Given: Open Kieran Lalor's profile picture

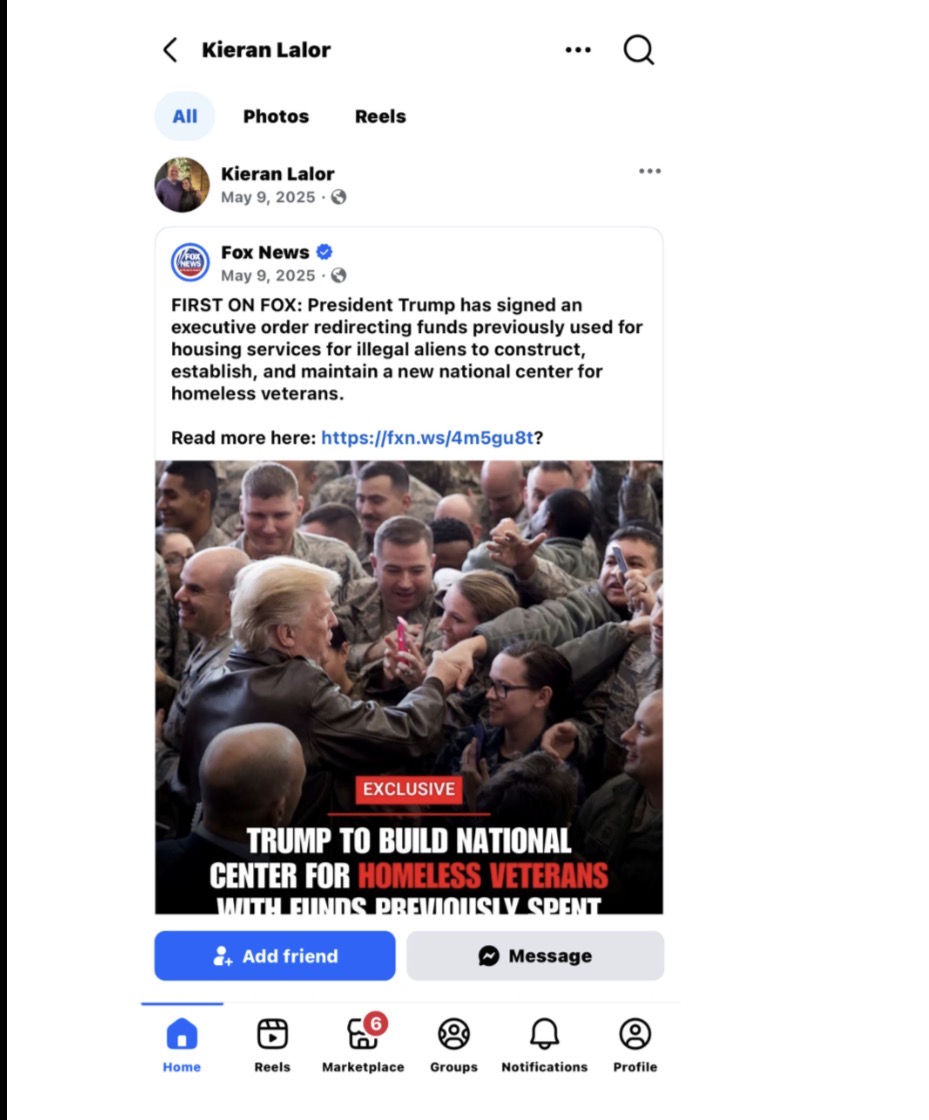Looking at the screenshot, I should 182,185.
